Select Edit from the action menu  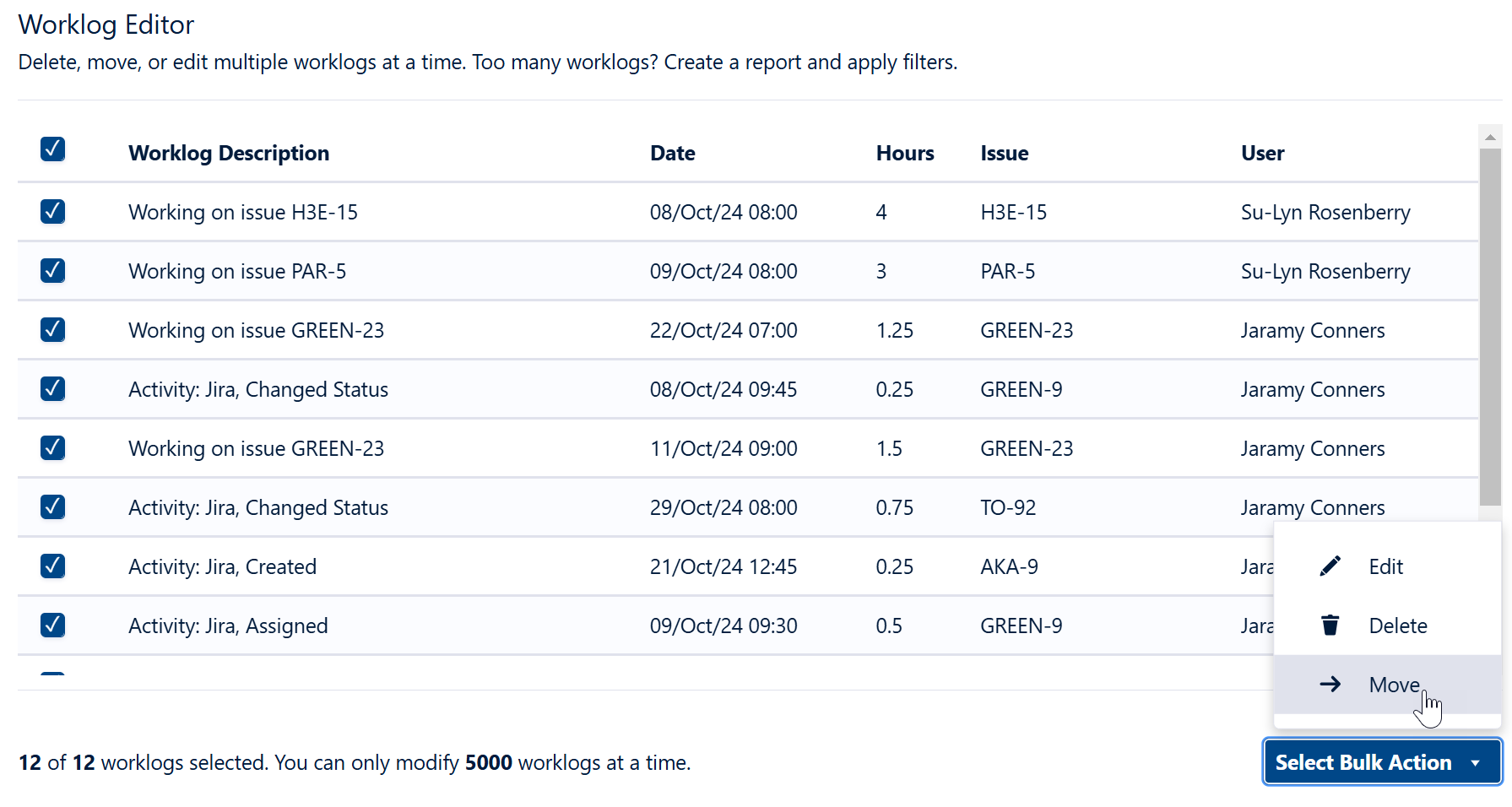click(1385, 566)
